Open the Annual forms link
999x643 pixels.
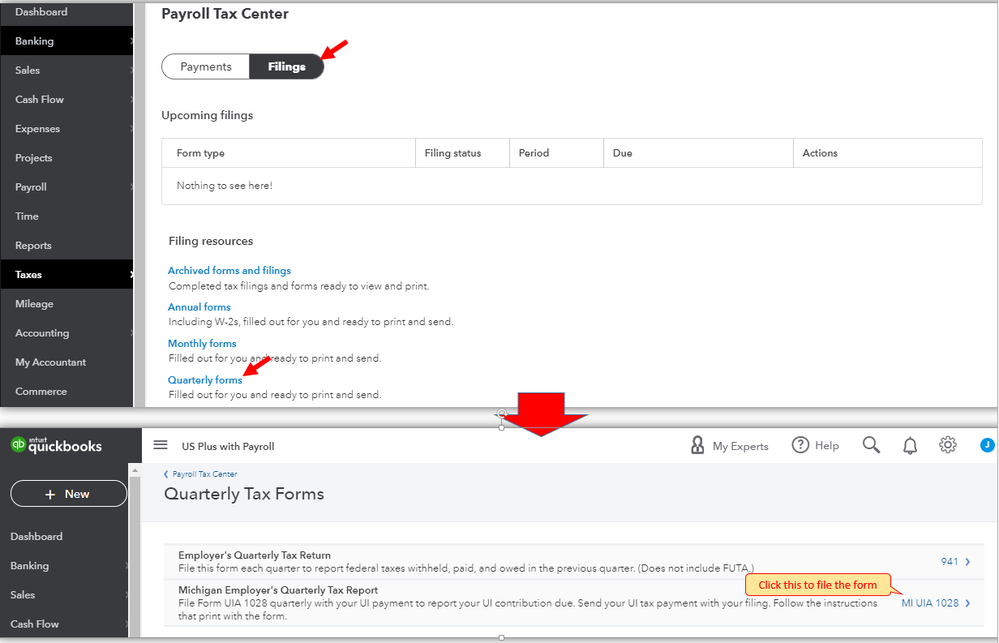coord(199,307)
